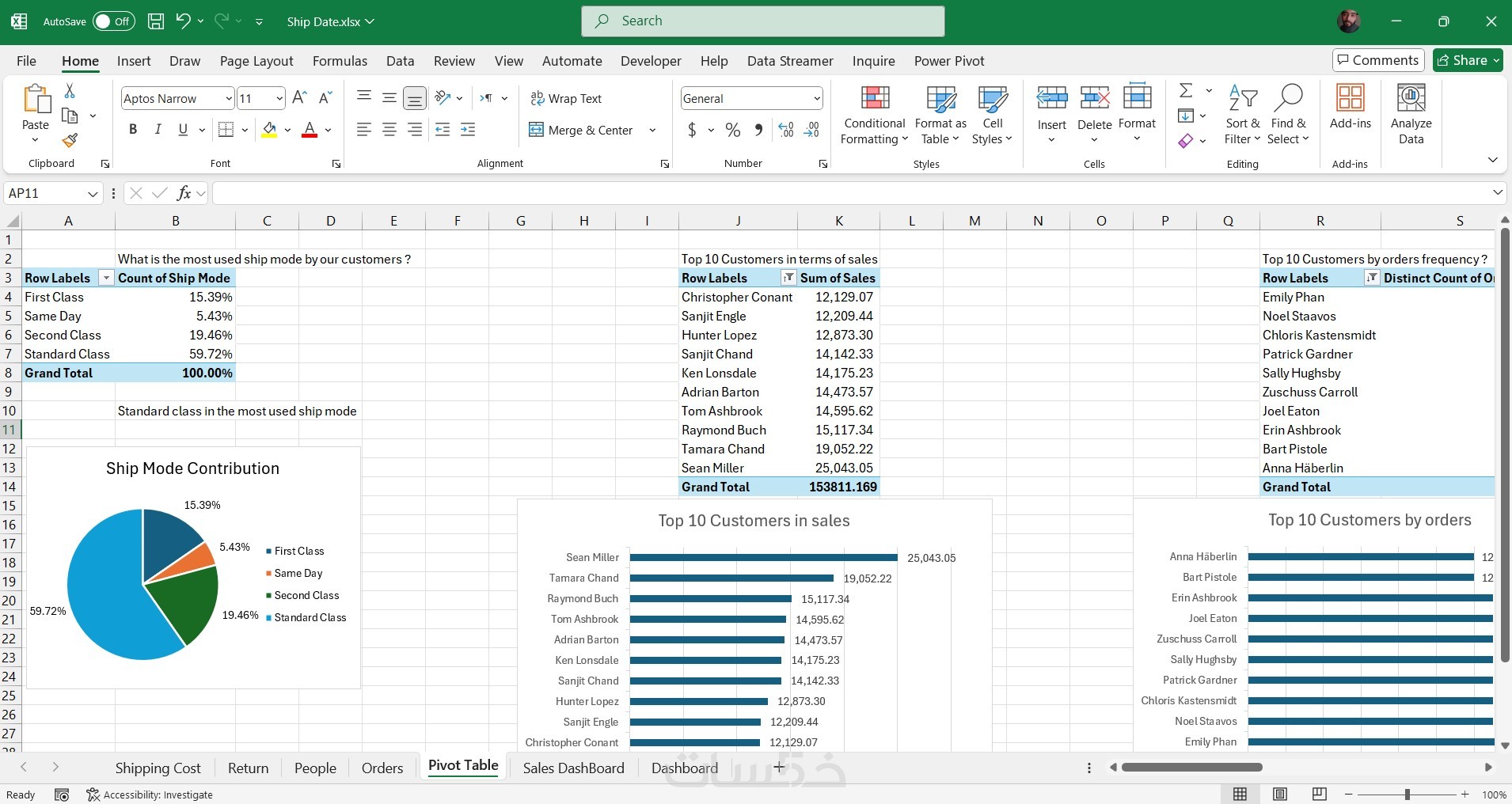1512x804 pixels.
Task: Click the zoom slider in status bar
Action: tap(1407, 795)
